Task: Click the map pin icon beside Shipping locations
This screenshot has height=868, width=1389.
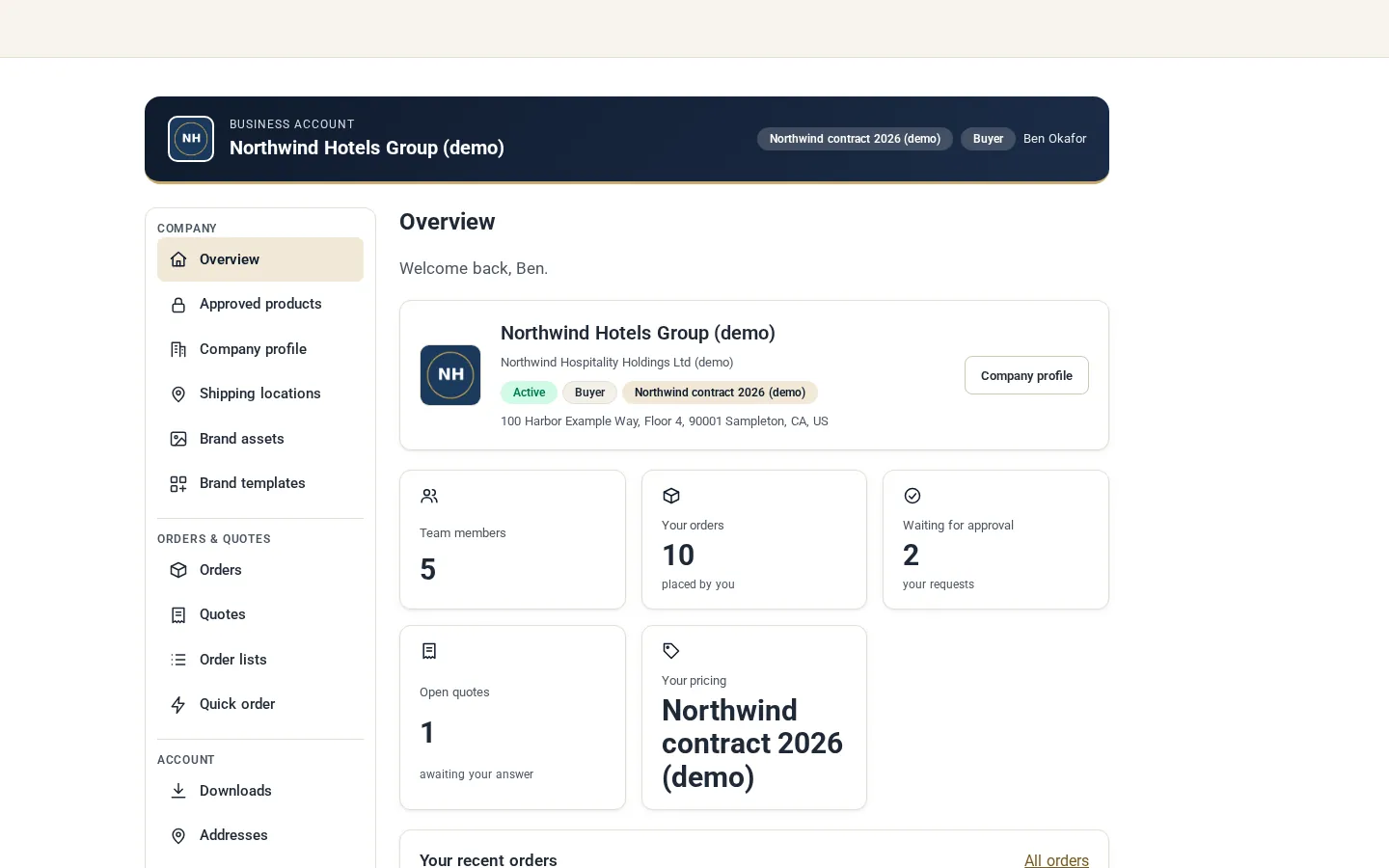Action: click(x=178, y=394)
